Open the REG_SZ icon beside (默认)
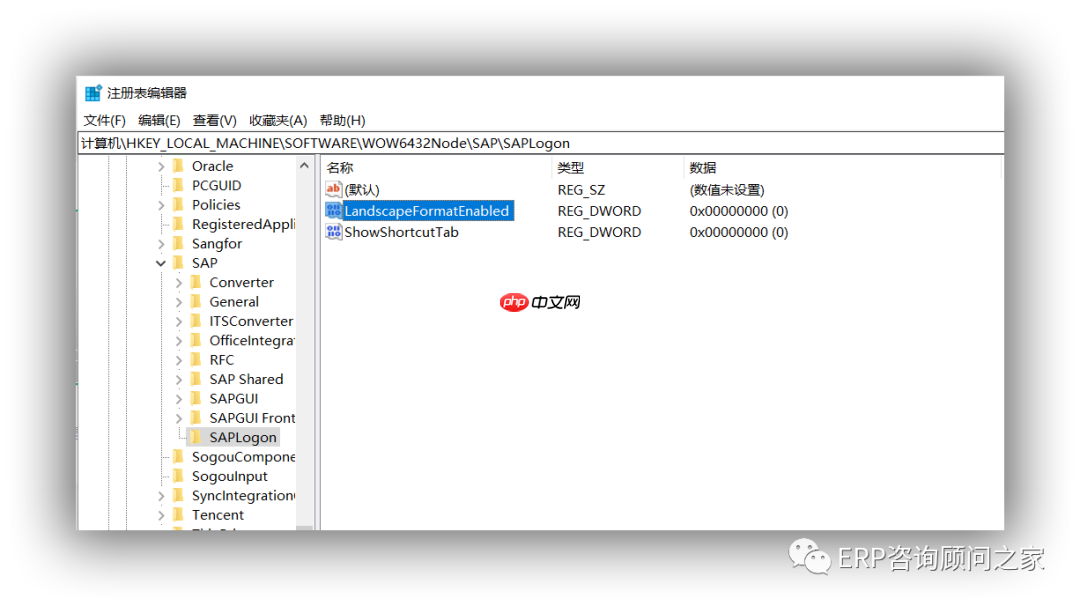 [x=332, y=189]
